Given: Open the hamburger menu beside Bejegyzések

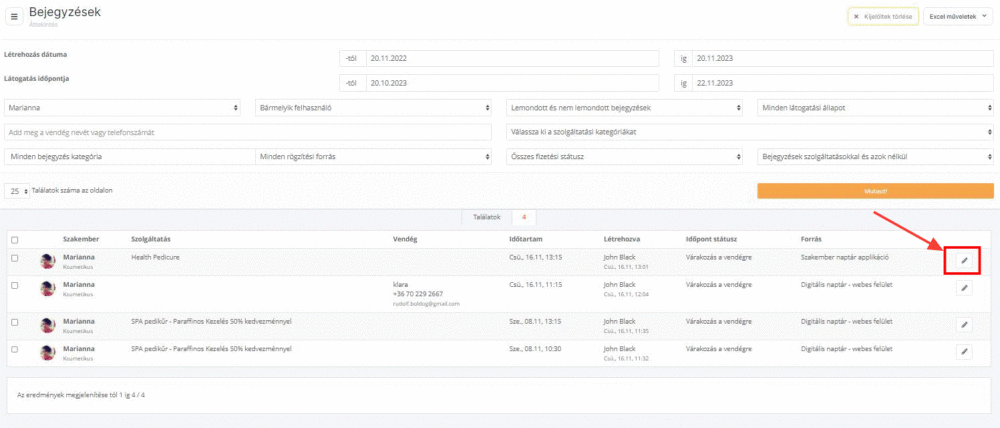Looking at the screenshot, I should [14, 16].
